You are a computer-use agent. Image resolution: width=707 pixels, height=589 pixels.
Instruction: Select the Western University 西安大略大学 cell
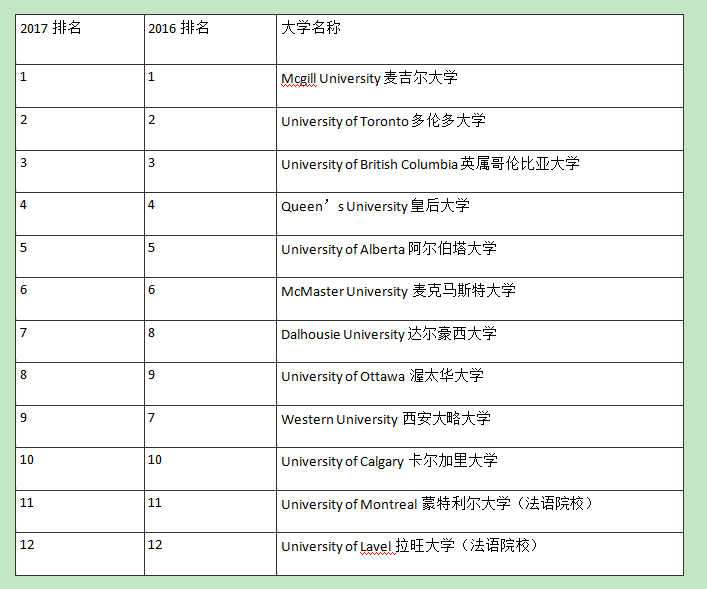pyautogui.click(x=386, y=419)
